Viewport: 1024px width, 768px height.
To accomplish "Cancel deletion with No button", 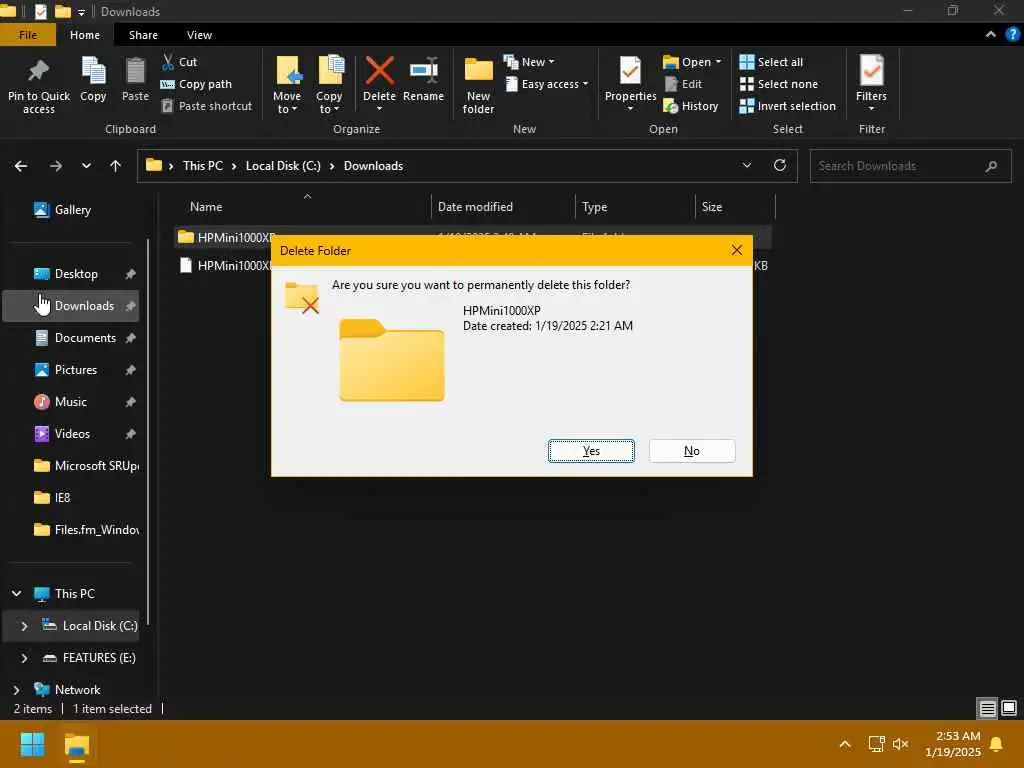I will 692,451.
